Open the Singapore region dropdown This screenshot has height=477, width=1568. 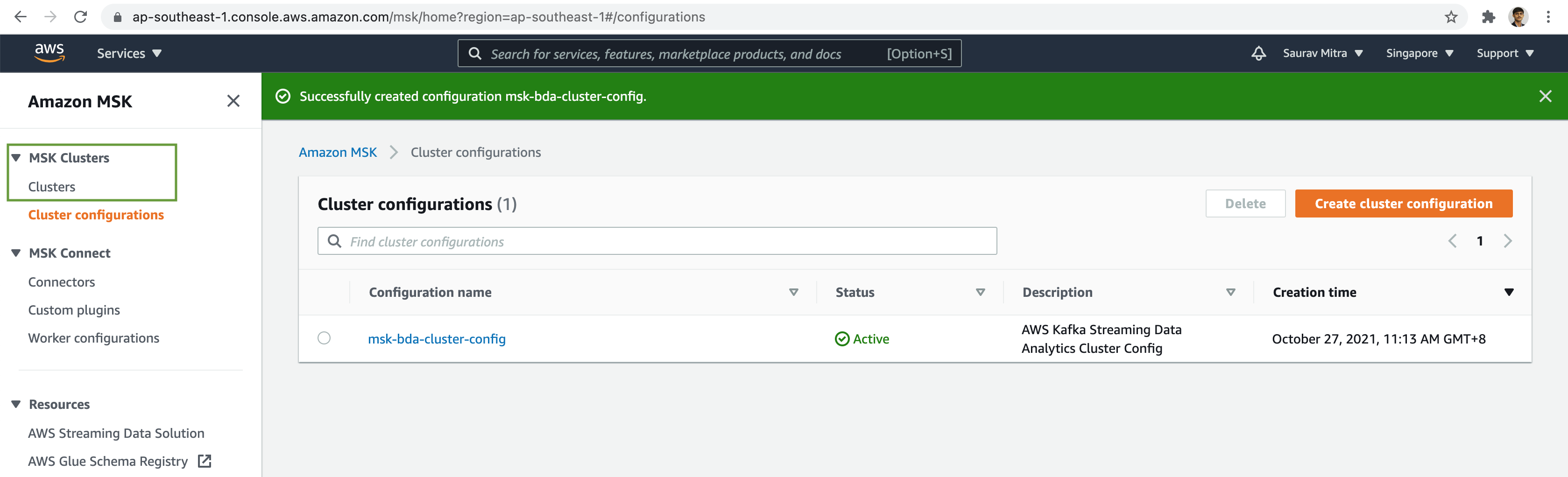point(1420,54)
